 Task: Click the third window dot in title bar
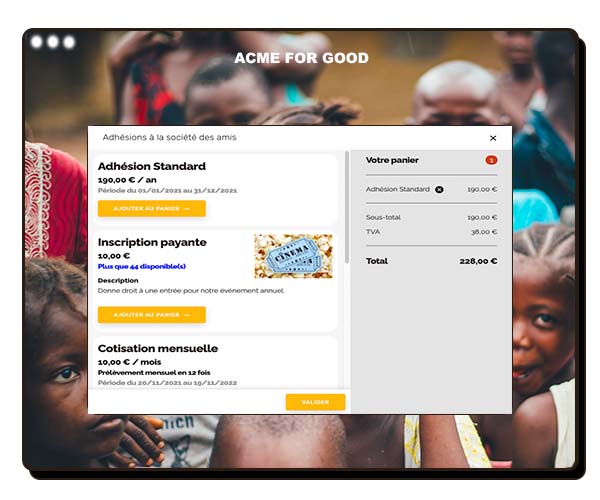(69, 42)
